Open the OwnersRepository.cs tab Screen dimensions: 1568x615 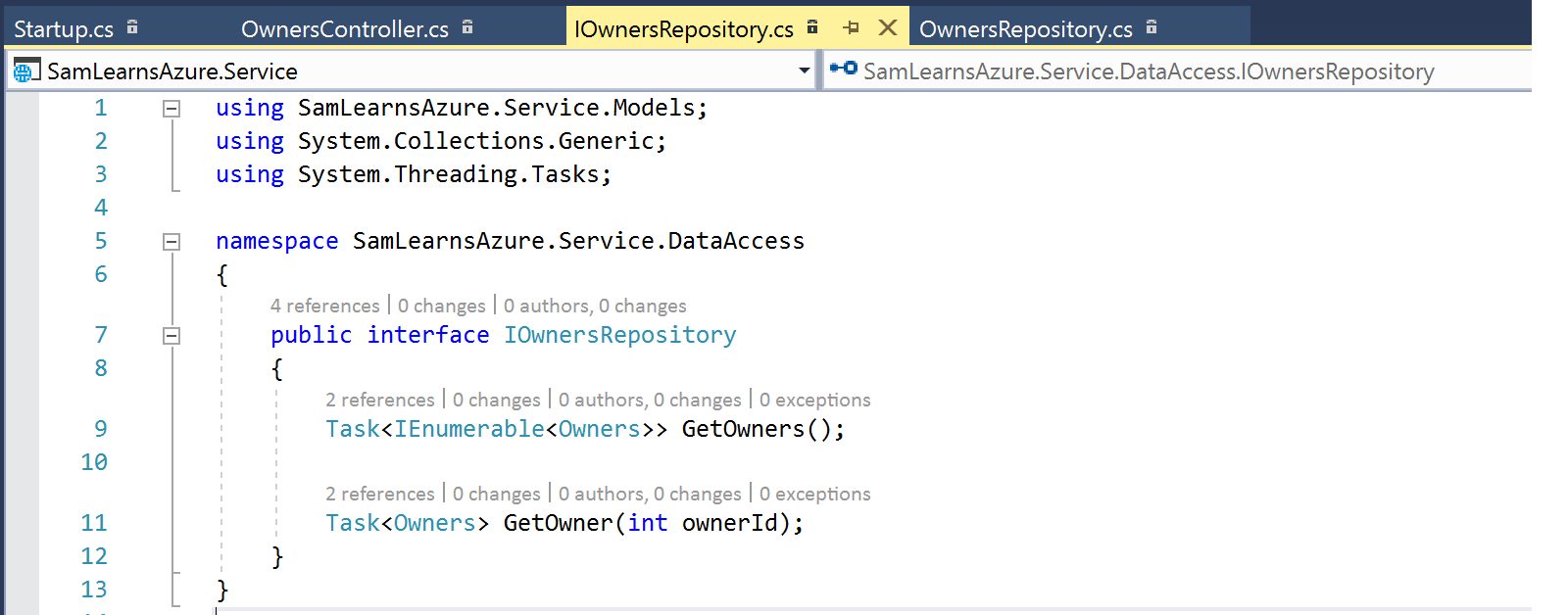[x=1025, y=29]
